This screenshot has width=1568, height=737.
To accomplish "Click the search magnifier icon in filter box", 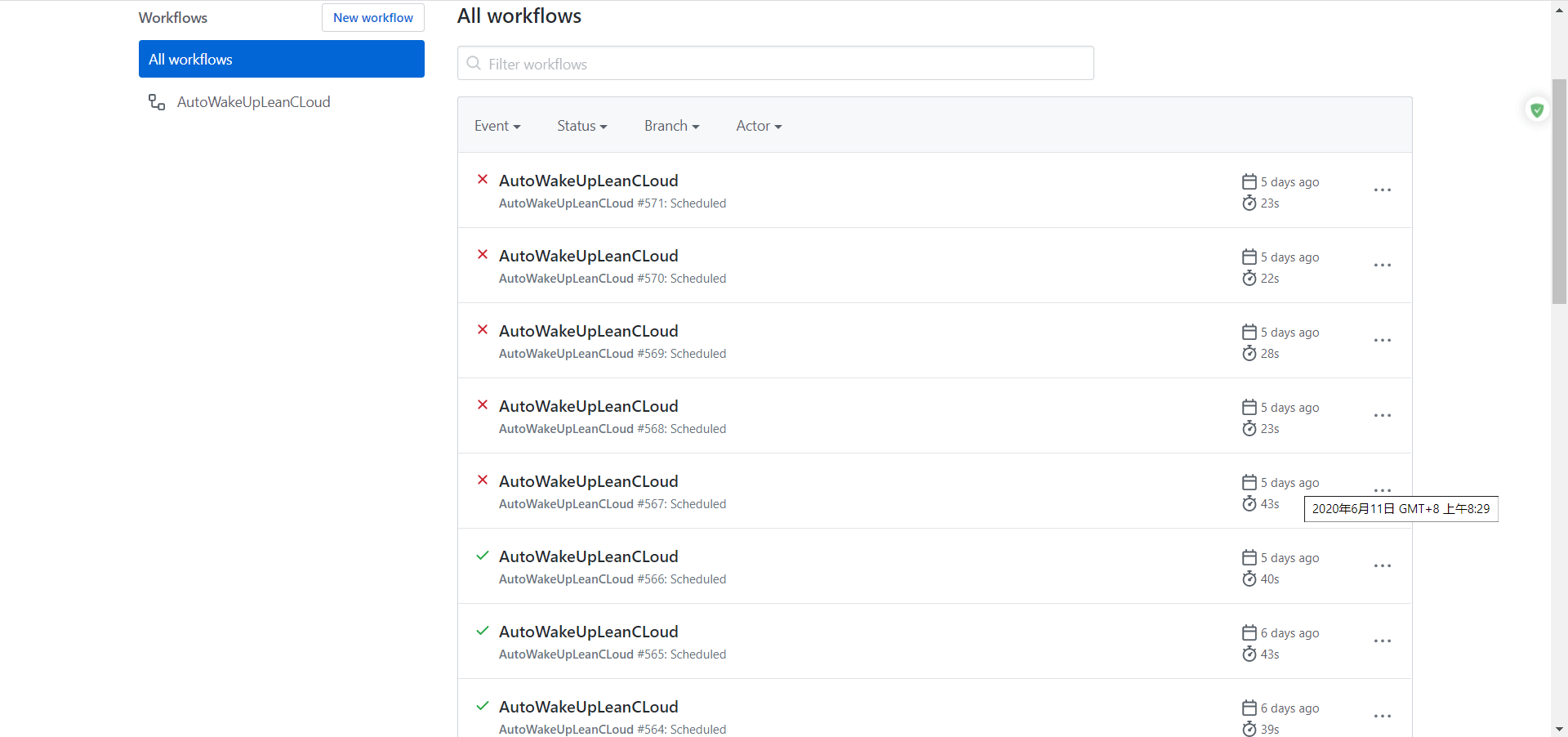I will tap(474, 64).
